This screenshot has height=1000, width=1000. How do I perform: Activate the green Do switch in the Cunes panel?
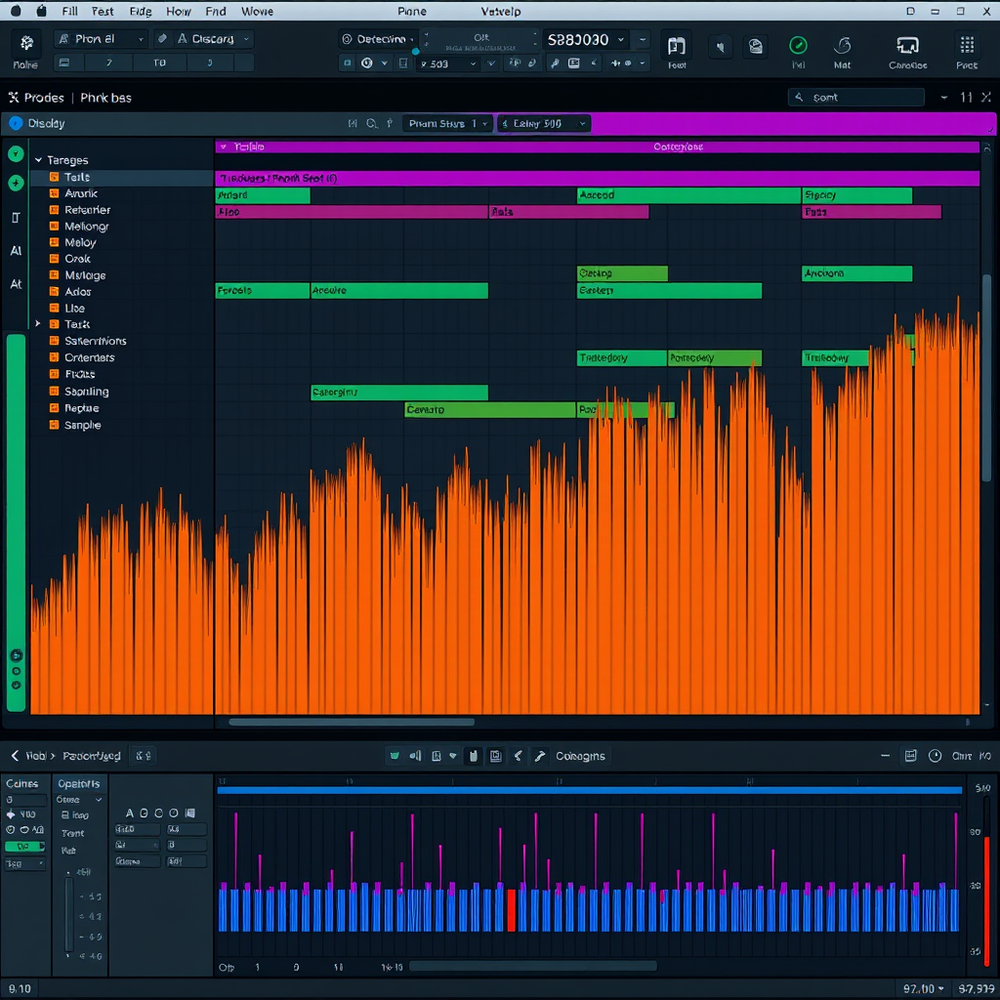24,847
